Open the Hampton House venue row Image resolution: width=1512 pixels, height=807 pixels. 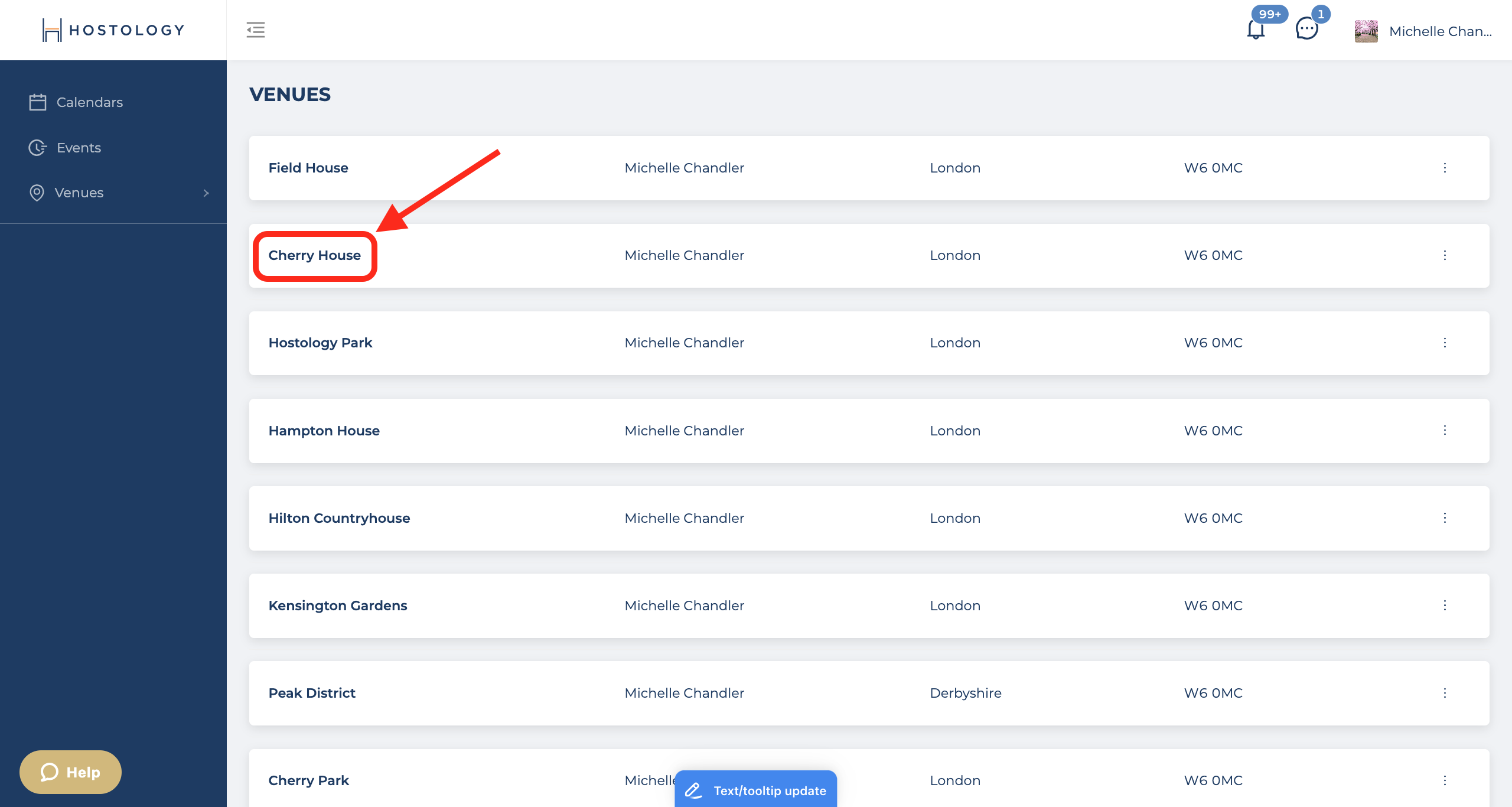pyautogui.click(x=324, y=431)
